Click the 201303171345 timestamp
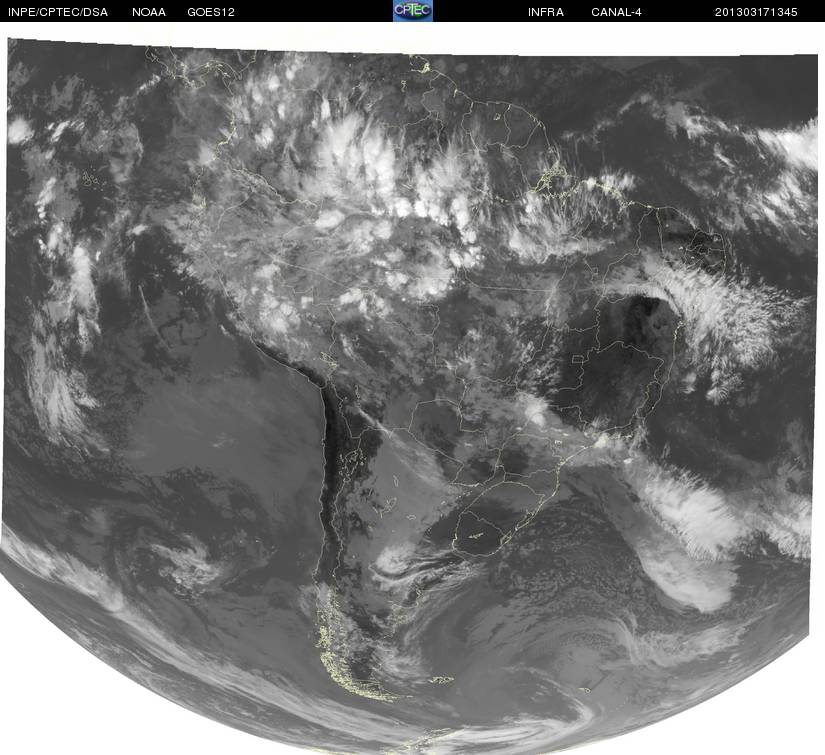 click(x=756, y=12)
